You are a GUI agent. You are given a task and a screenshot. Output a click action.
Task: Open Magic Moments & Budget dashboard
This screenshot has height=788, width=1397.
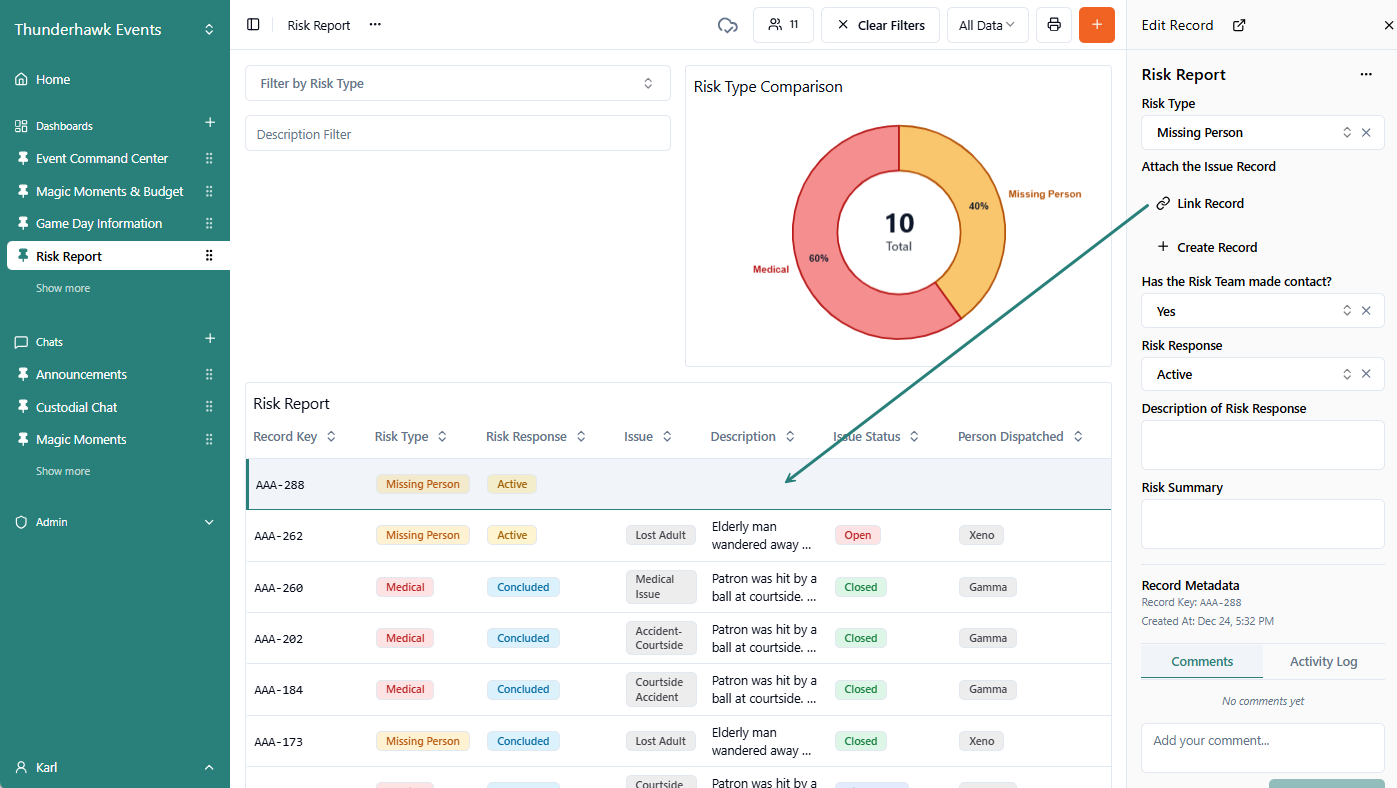(109, 191)
